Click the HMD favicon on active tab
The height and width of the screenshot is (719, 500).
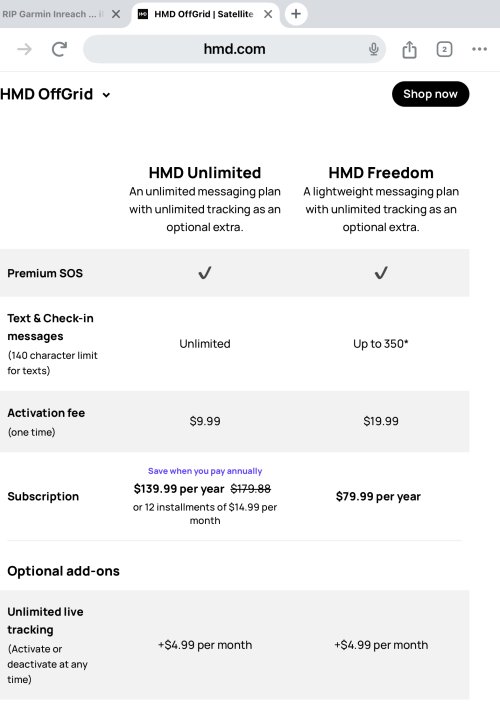(143, 14)
